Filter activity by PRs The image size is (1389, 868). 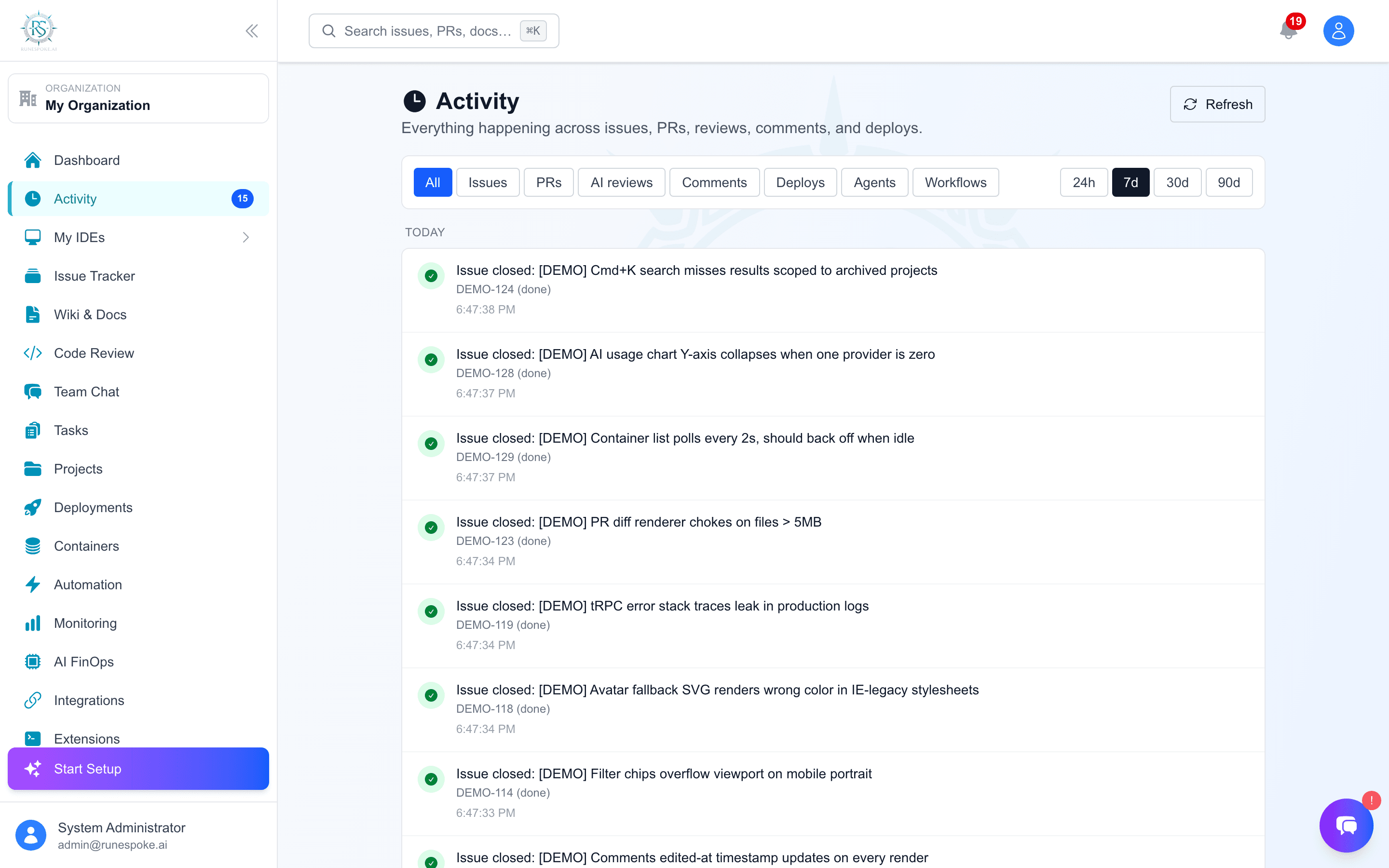pos(549,183)
